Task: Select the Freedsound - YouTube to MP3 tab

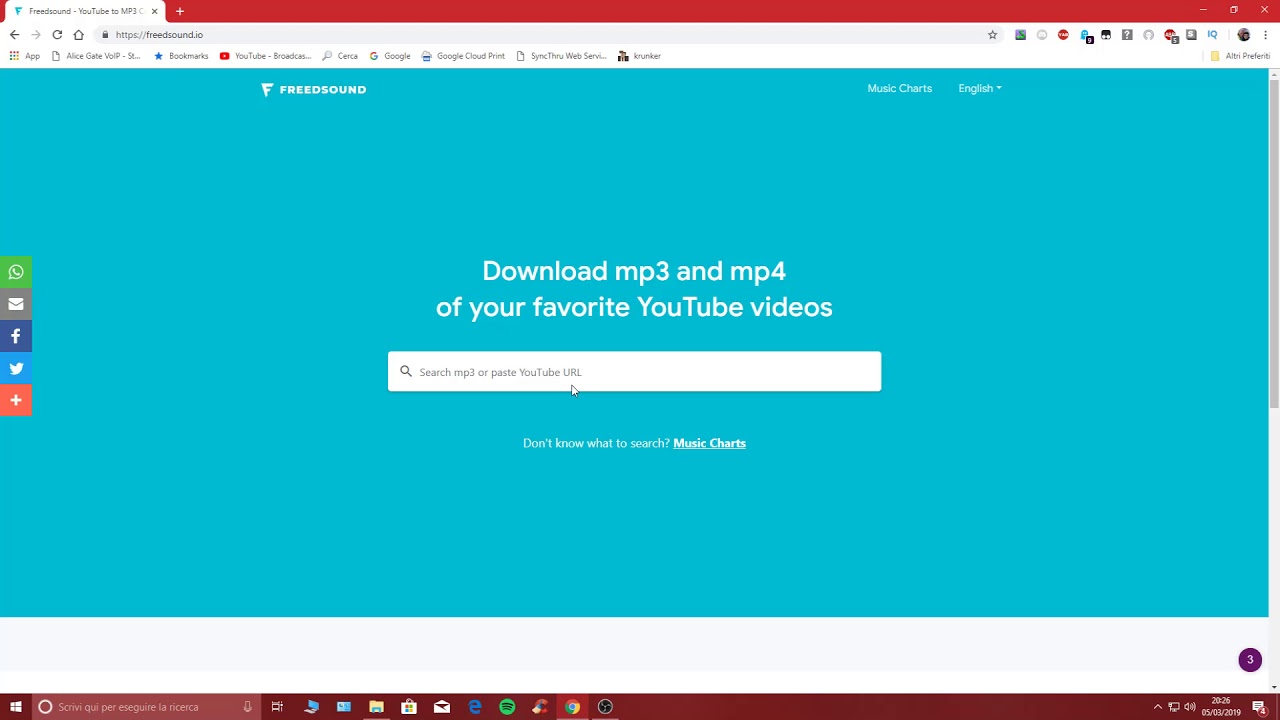Action: 86,11
